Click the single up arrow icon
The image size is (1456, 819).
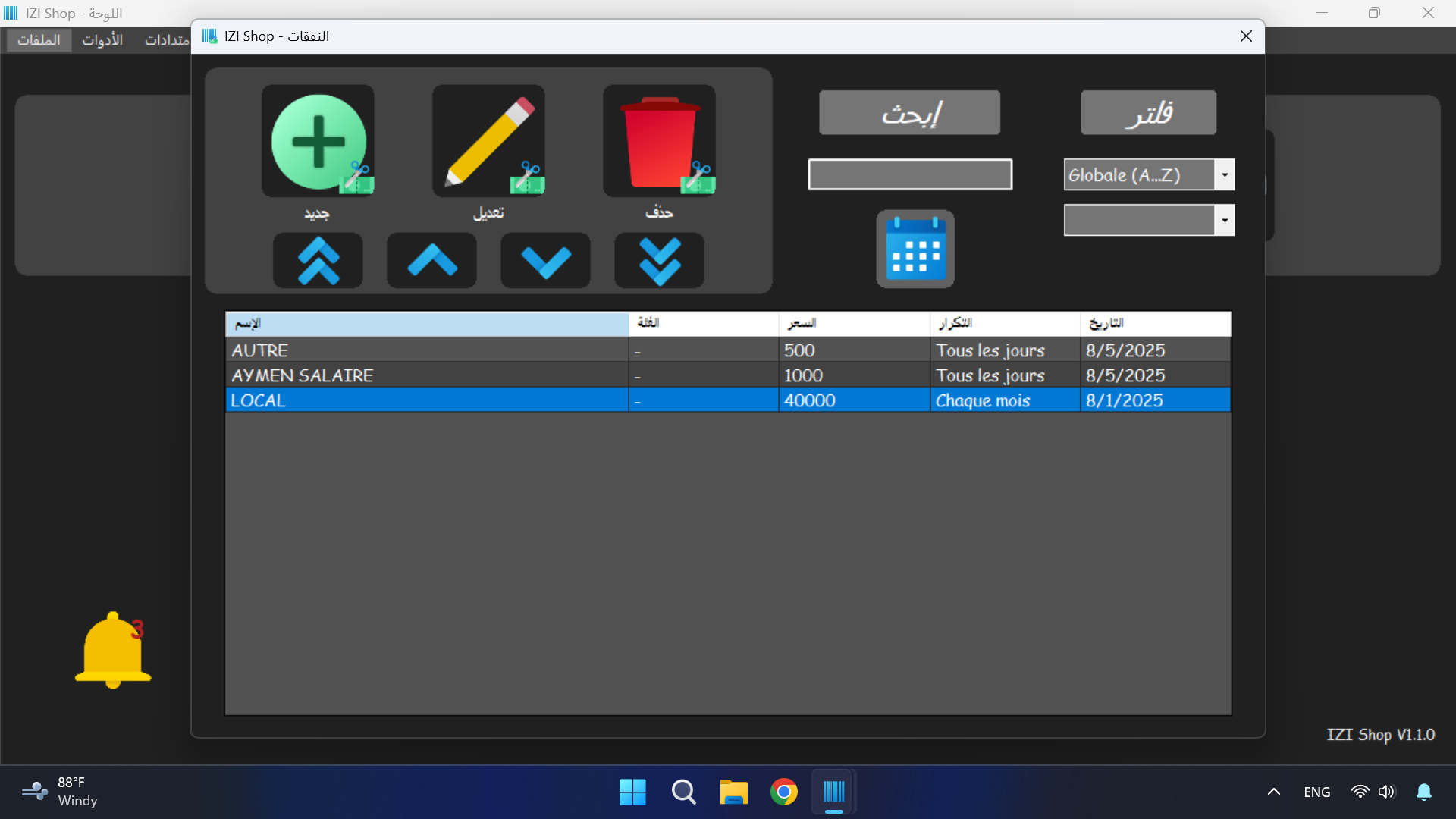coord(431,260)
